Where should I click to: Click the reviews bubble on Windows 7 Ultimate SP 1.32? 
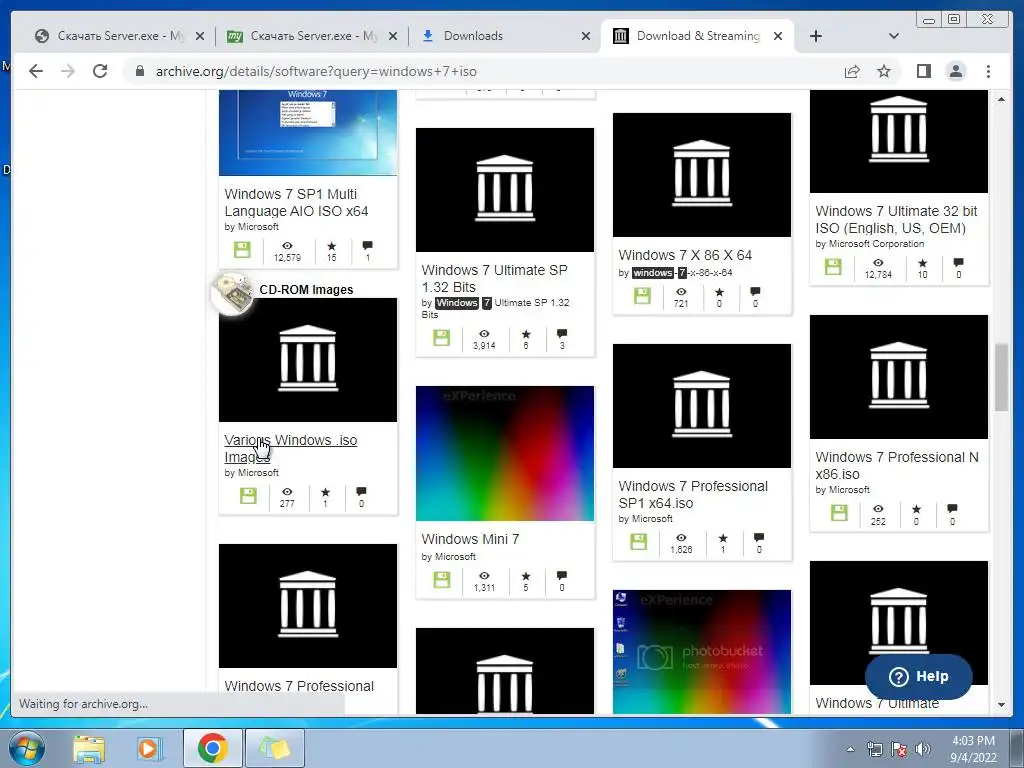pyautogui.click(x=562, y=334)
